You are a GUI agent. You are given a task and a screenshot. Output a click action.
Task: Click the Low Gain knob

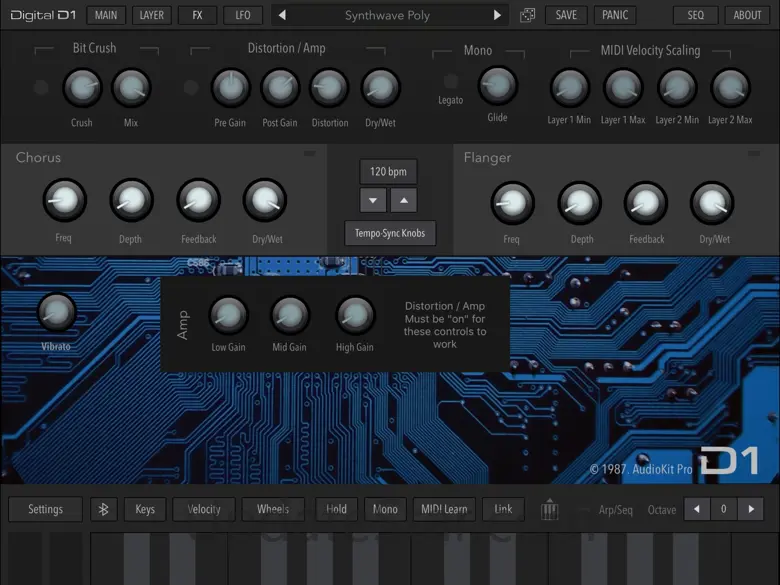coord(228,315)
